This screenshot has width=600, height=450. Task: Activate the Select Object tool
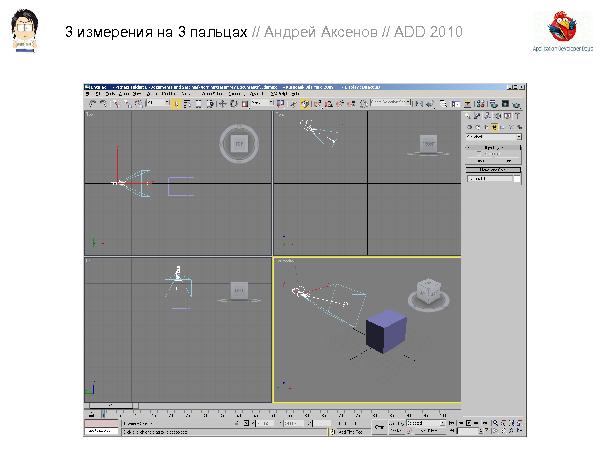point(176,104)
